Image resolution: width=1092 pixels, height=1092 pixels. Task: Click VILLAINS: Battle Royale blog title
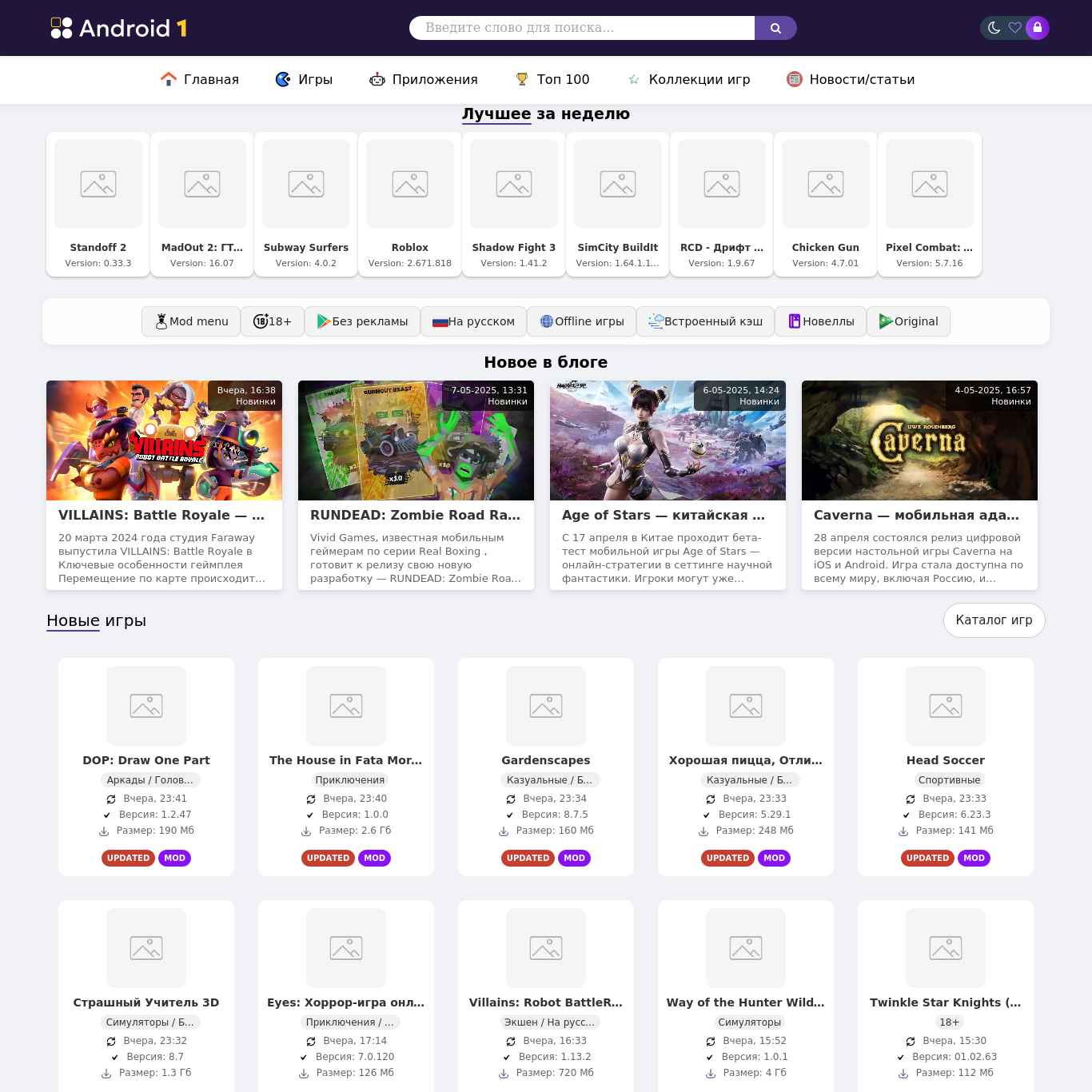(161, 516)
